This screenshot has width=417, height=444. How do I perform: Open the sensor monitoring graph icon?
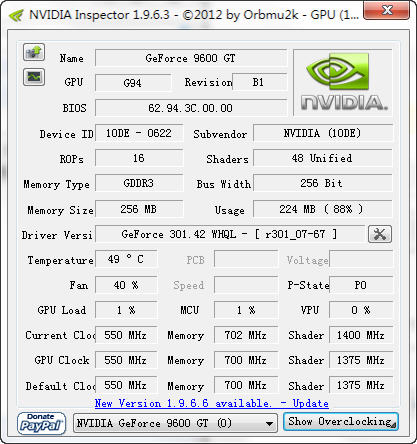click(x=34, y=77)
